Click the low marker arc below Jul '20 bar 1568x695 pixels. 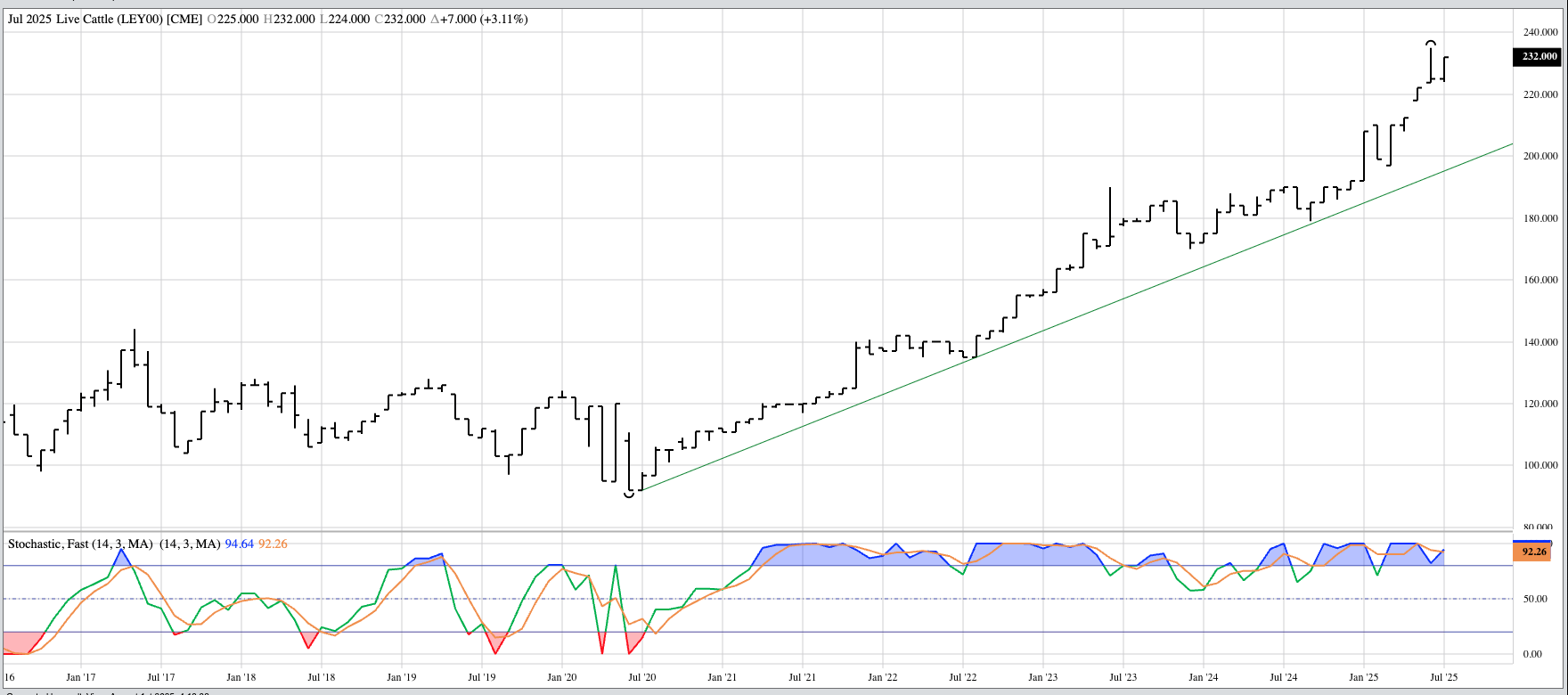click(x=629, y=494)
